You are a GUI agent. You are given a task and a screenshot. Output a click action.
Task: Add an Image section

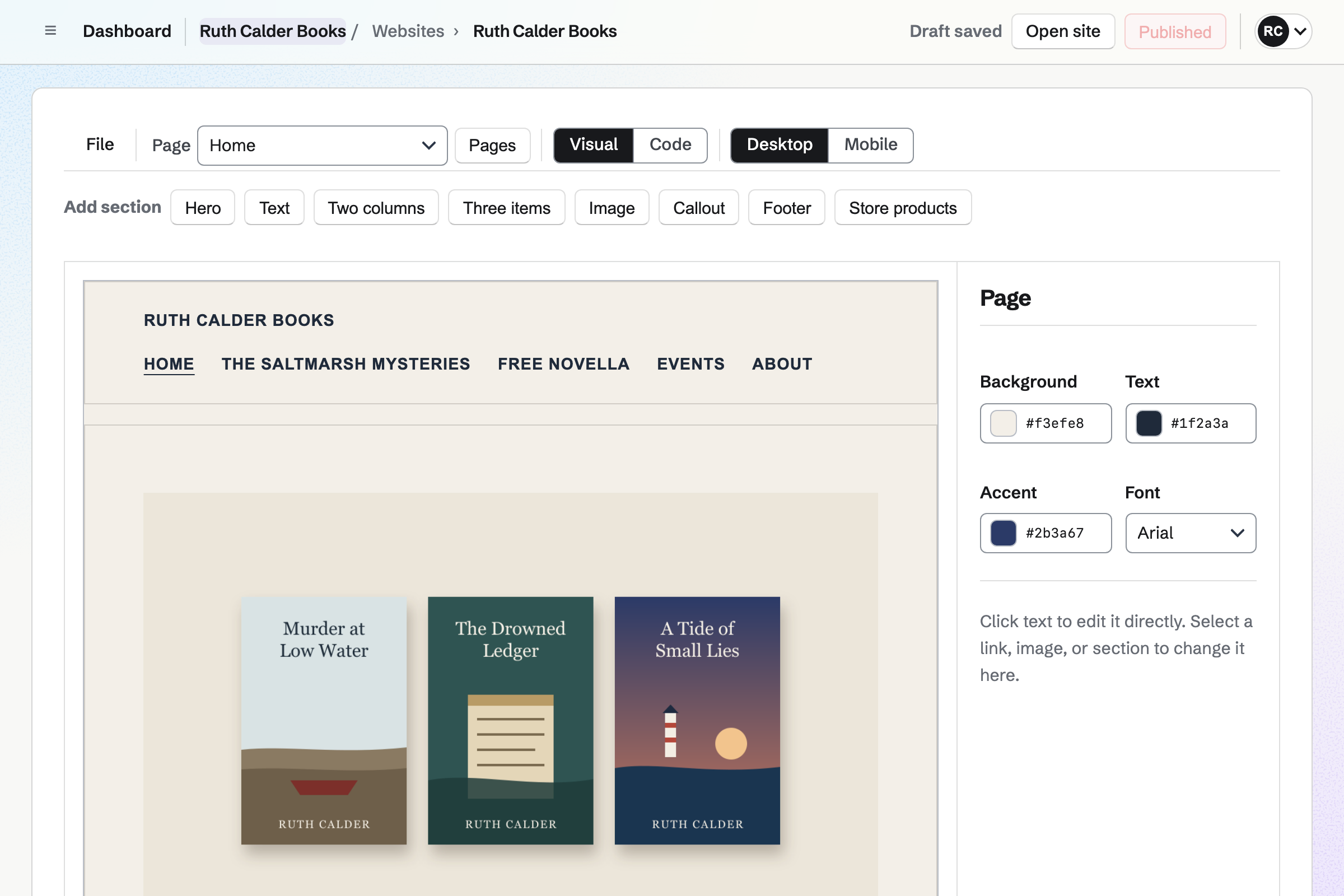(612, 207)
